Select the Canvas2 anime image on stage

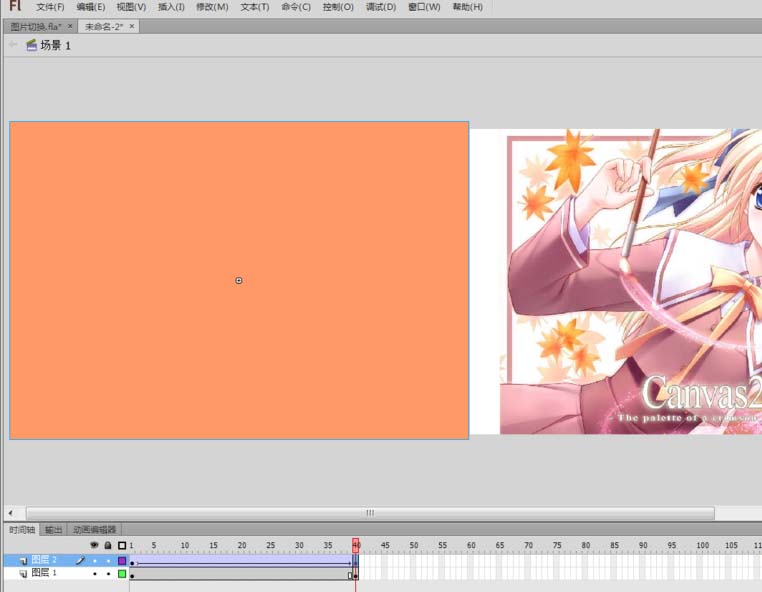coord(631,281)
